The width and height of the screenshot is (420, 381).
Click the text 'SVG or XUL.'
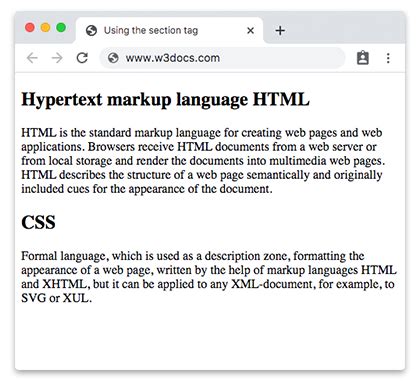point(57,298)
